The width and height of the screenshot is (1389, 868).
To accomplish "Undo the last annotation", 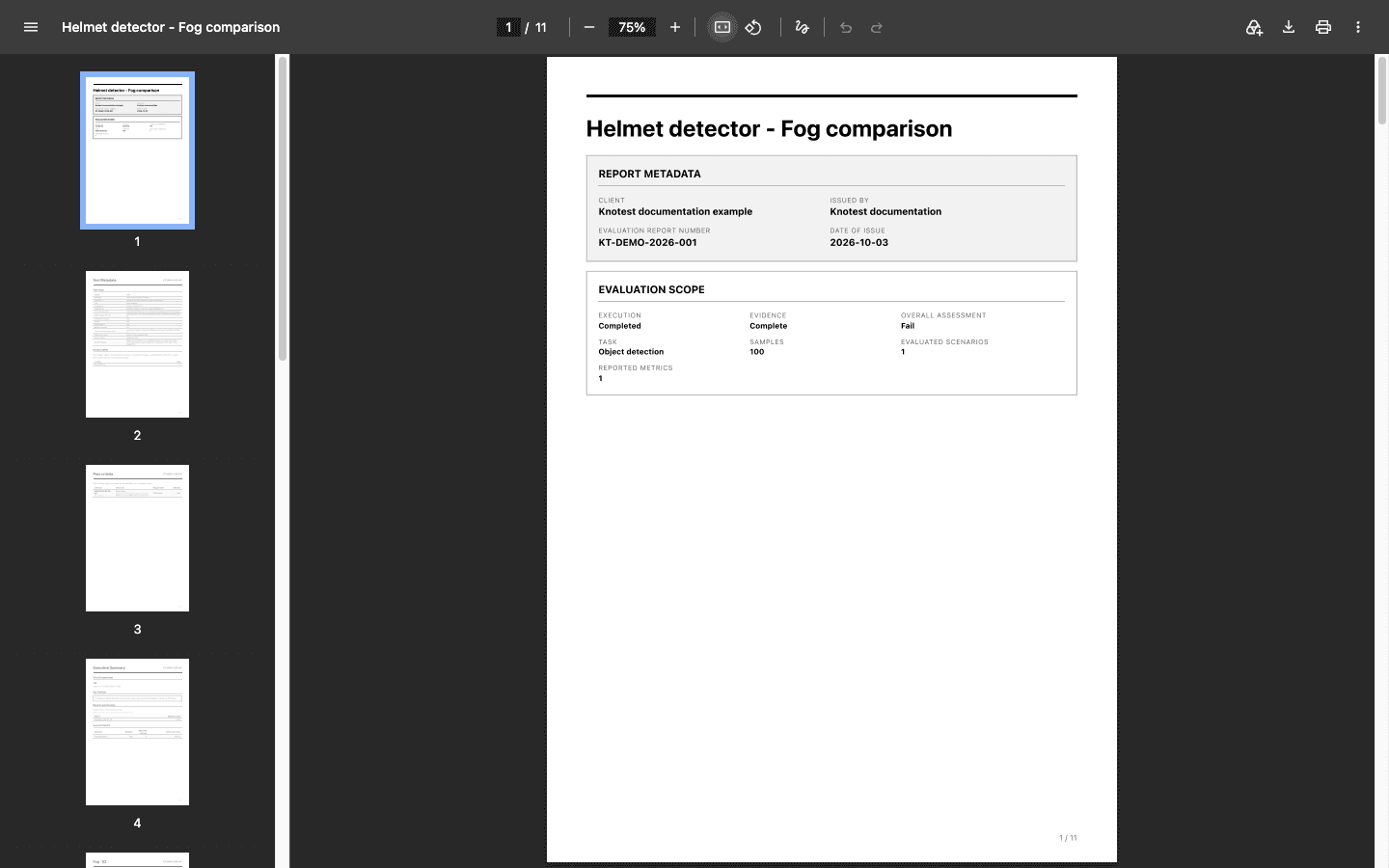I will pos(846,27).
